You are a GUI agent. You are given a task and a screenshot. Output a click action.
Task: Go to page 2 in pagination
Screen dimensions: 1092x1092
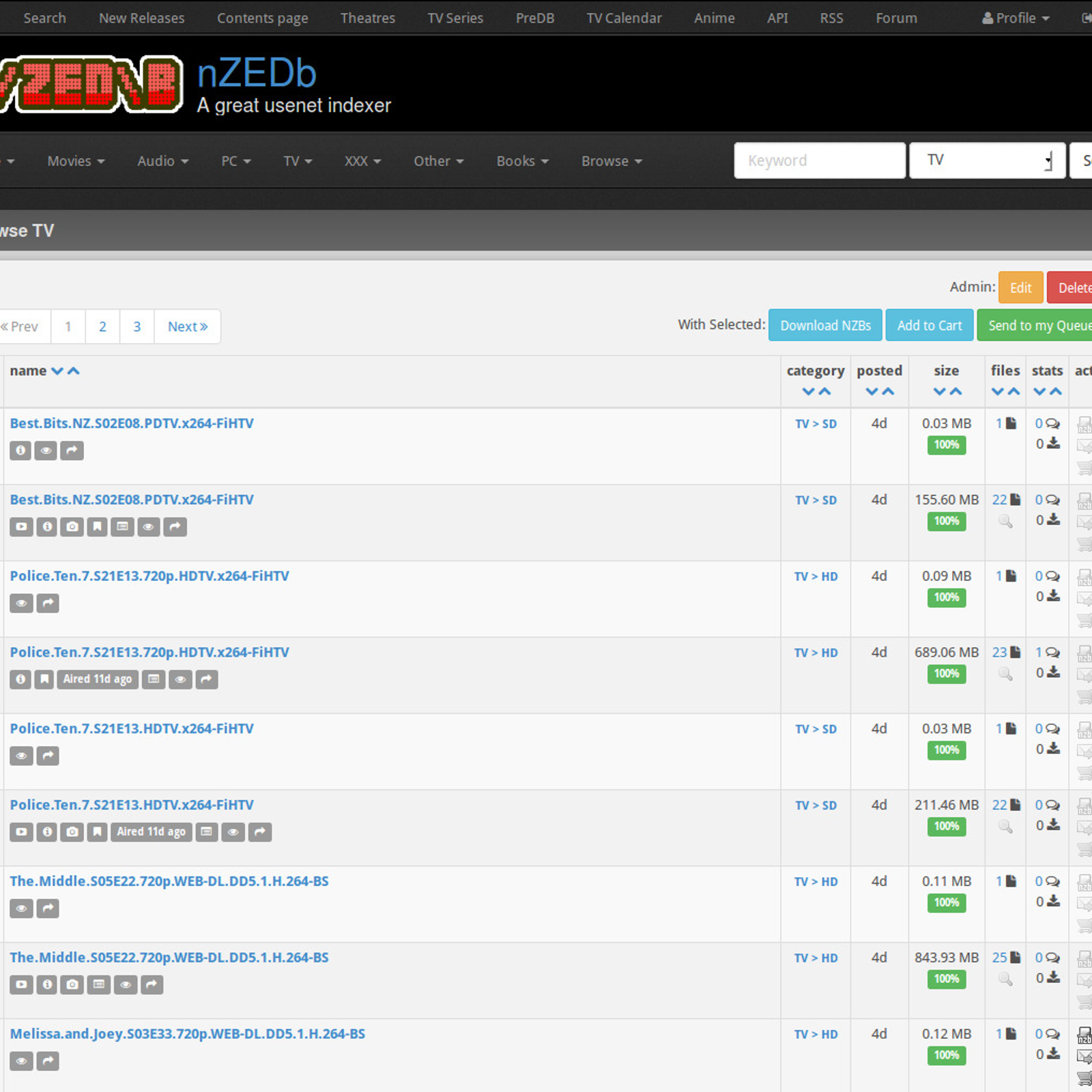coord(102,327)
